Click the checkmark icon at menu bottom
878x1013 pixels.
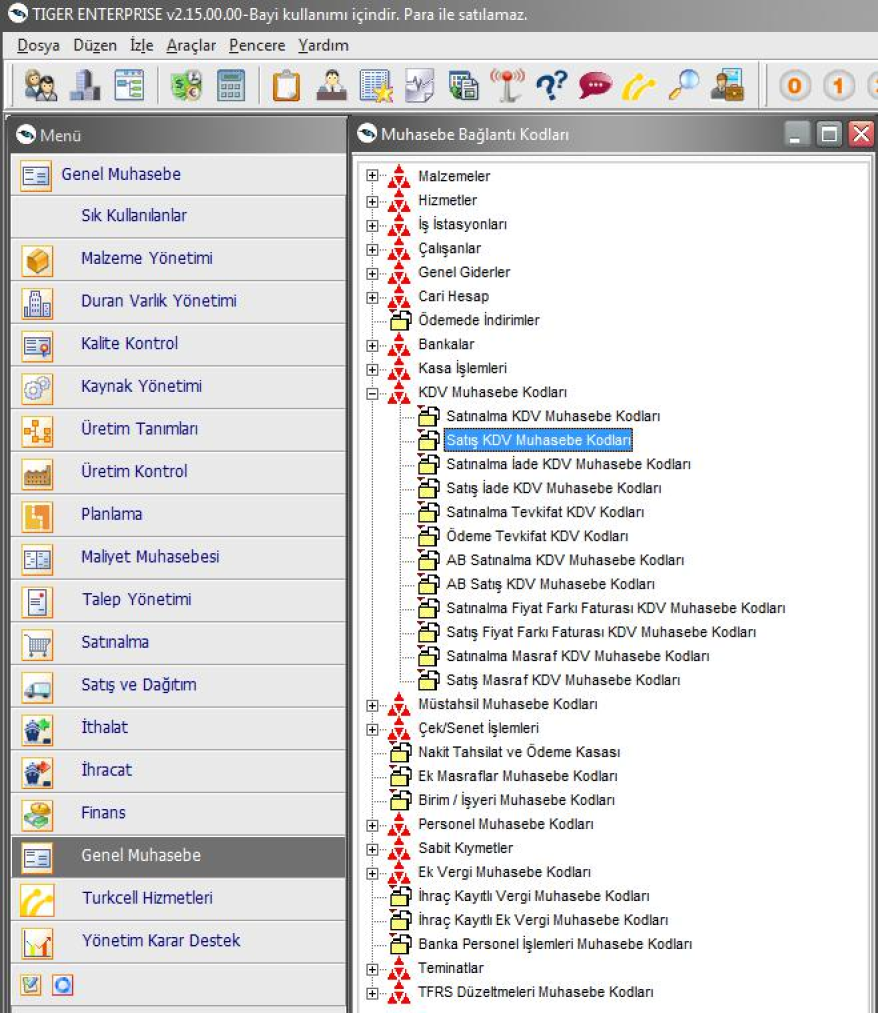[x=31, y=985]
